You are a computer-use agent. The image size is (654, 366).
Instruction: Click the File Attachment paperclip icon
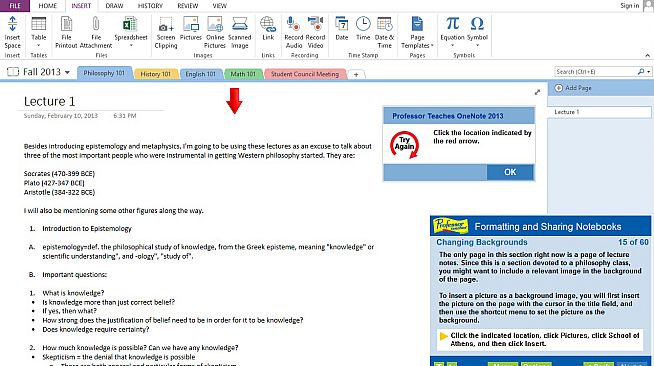point(96,24)
